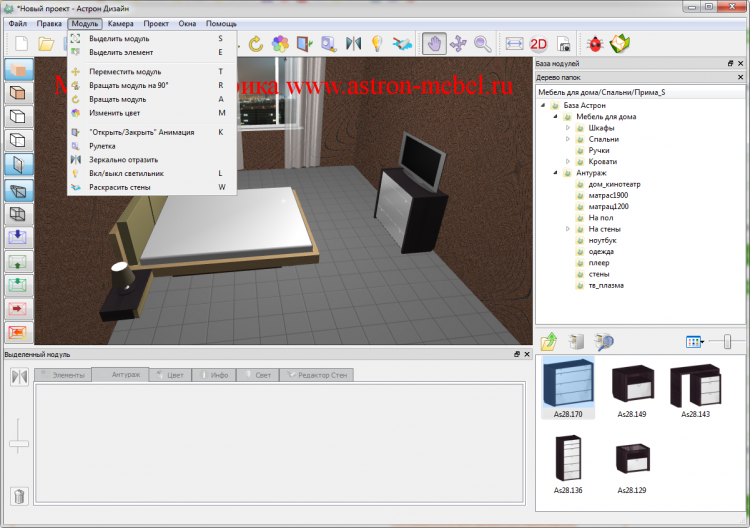Click the mirror flip icon in toolbar
Screen dimensions: 750x528
[352, 43]
